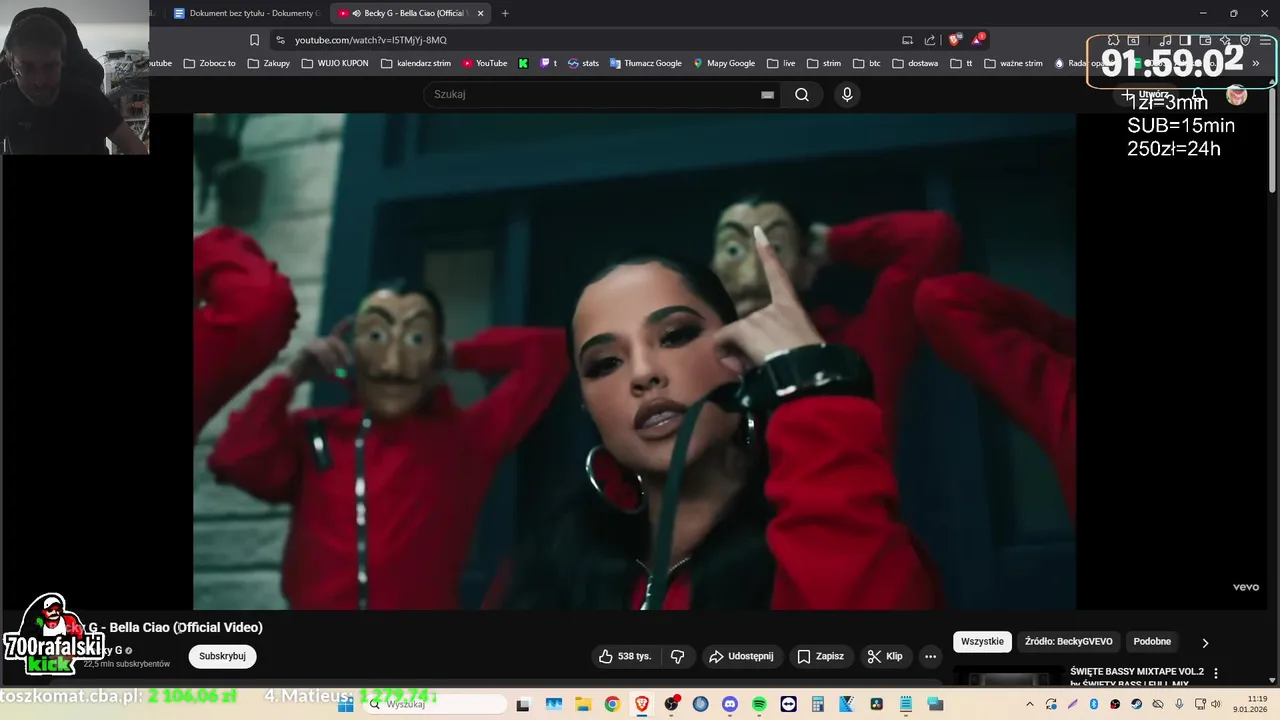Open the btc bookmark folder
This screenshot has height=720, width=1280.
pyautogui.click(x=867, y=63)
